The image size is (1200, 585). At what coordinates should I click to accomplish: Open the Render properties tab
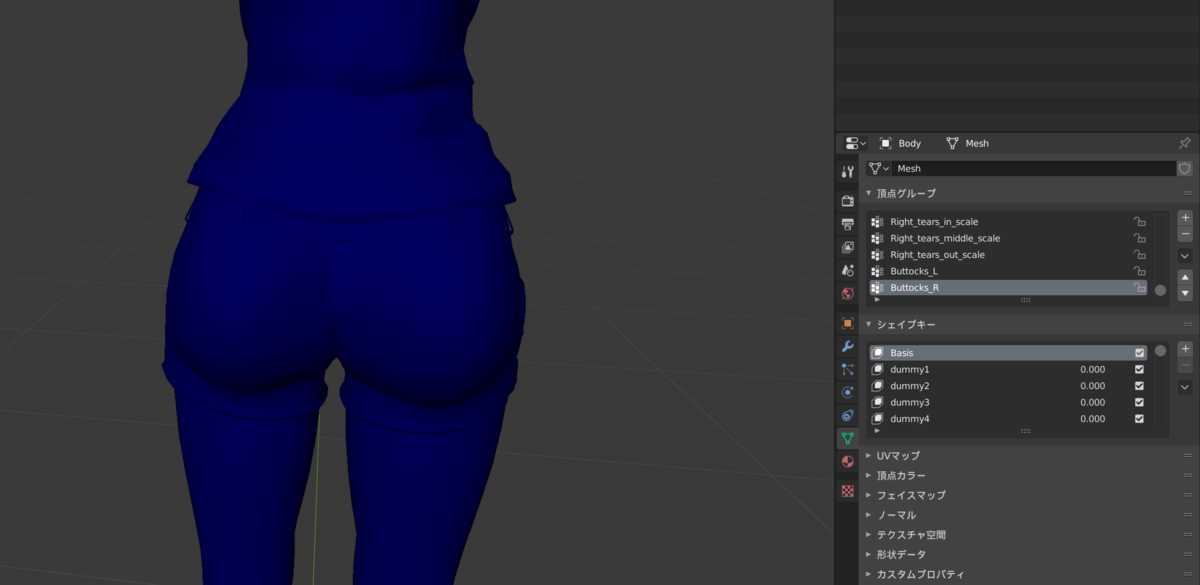[x=847, y=201]
